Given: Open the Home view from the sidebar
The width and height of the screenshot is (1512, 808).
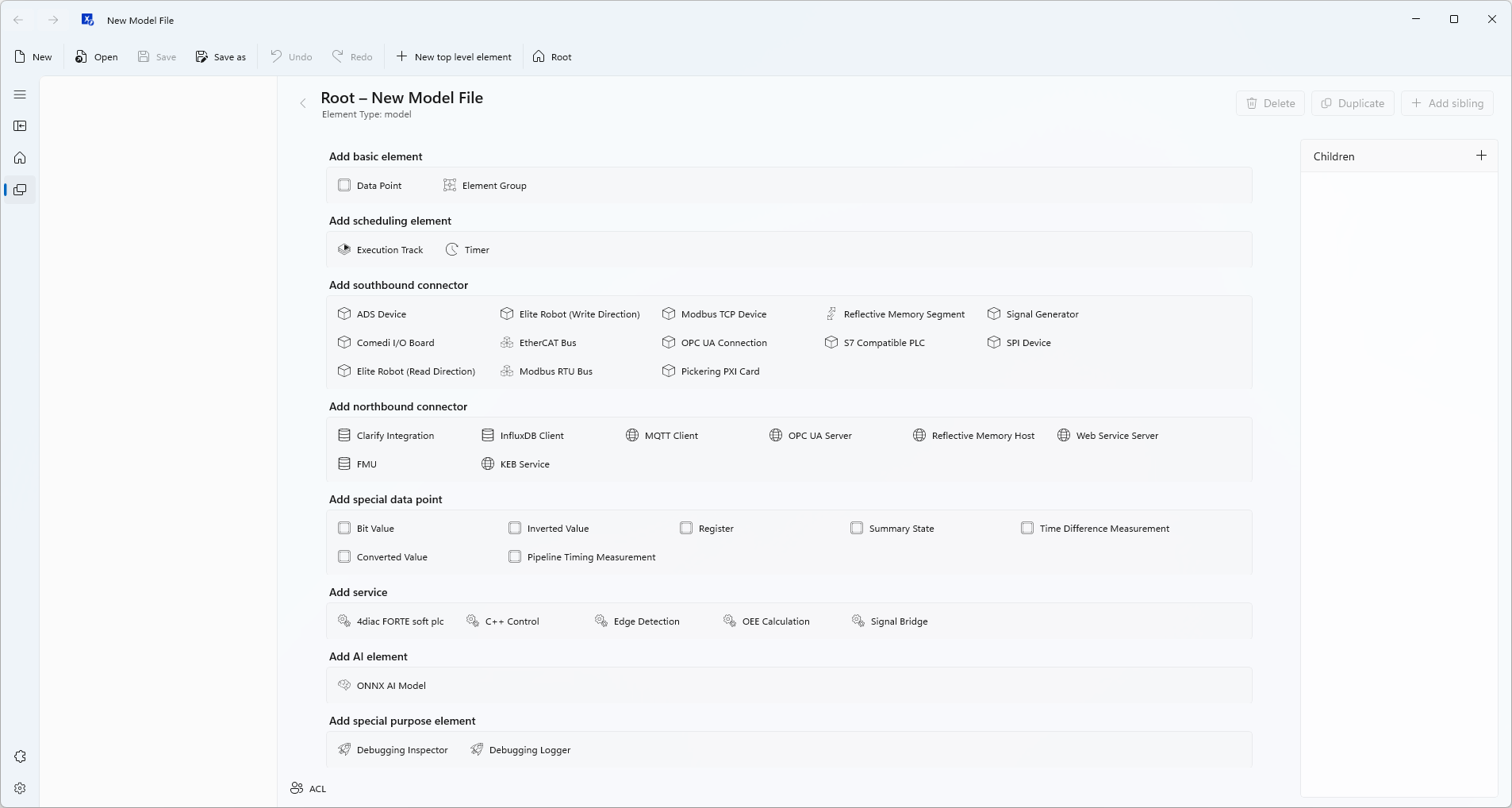Looking at the screenshot, I should tap(19, 158).
